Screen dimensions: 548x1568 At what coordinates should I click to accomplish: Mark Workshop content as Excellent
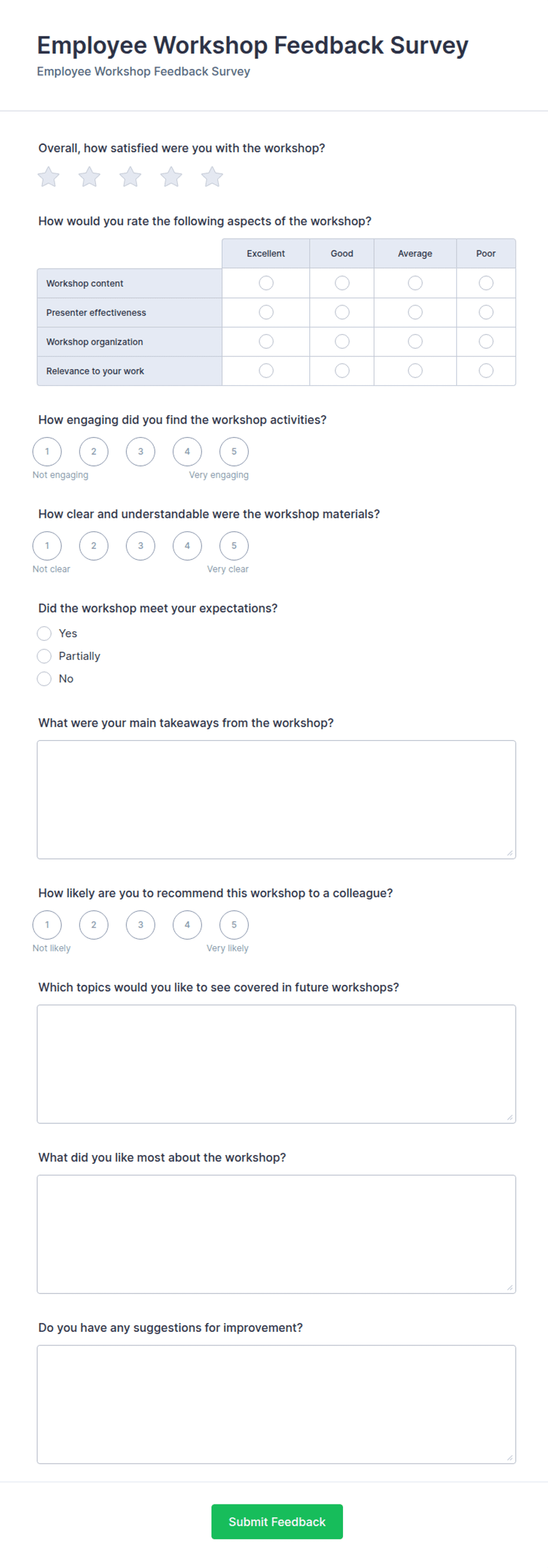[x=266, y=283]
